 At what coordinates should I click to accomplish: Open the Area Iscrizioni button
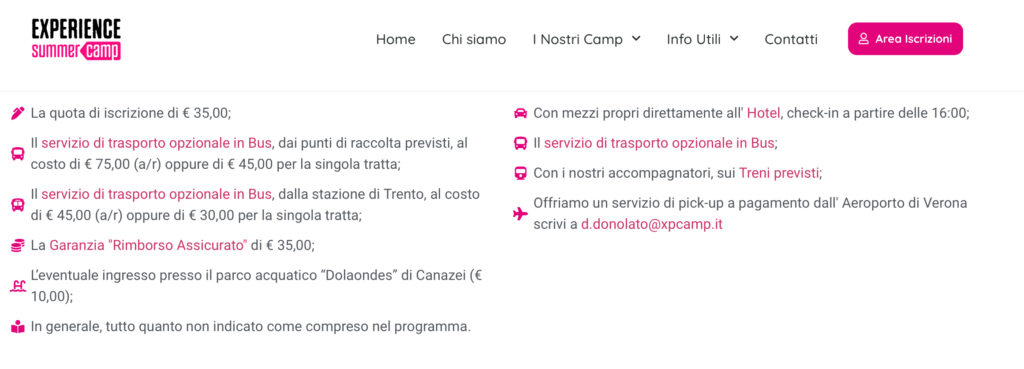905,39
